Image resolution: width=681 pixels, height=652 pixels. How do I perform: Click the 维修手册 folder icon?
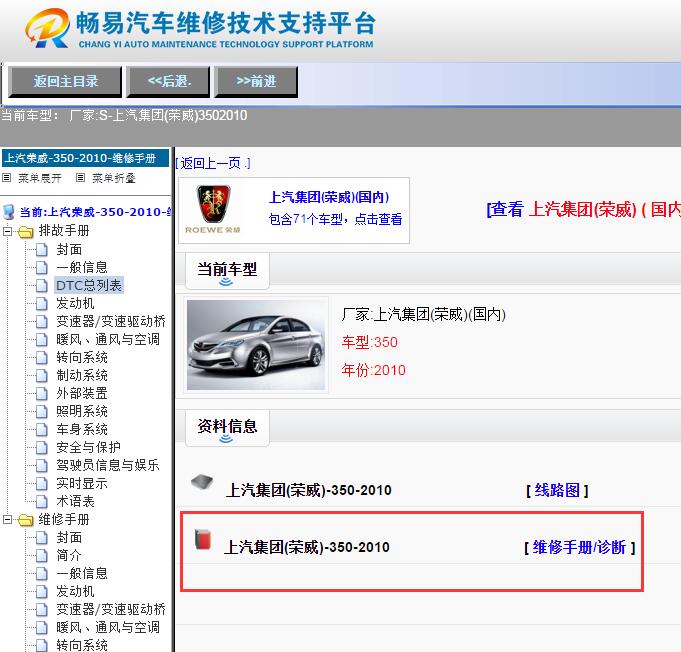coord(26,520)
